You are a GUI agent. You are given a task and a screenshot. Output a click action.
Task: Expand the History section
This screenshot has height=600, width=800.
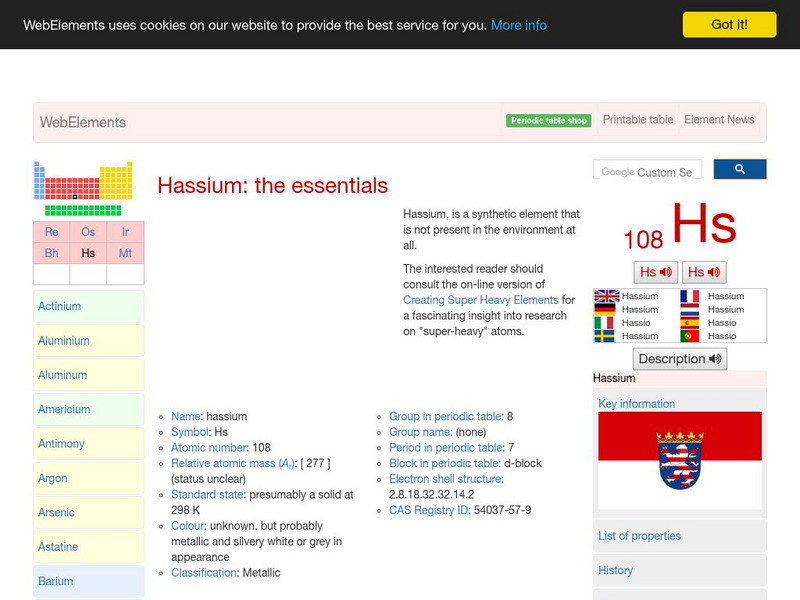(x=616, y=570)
